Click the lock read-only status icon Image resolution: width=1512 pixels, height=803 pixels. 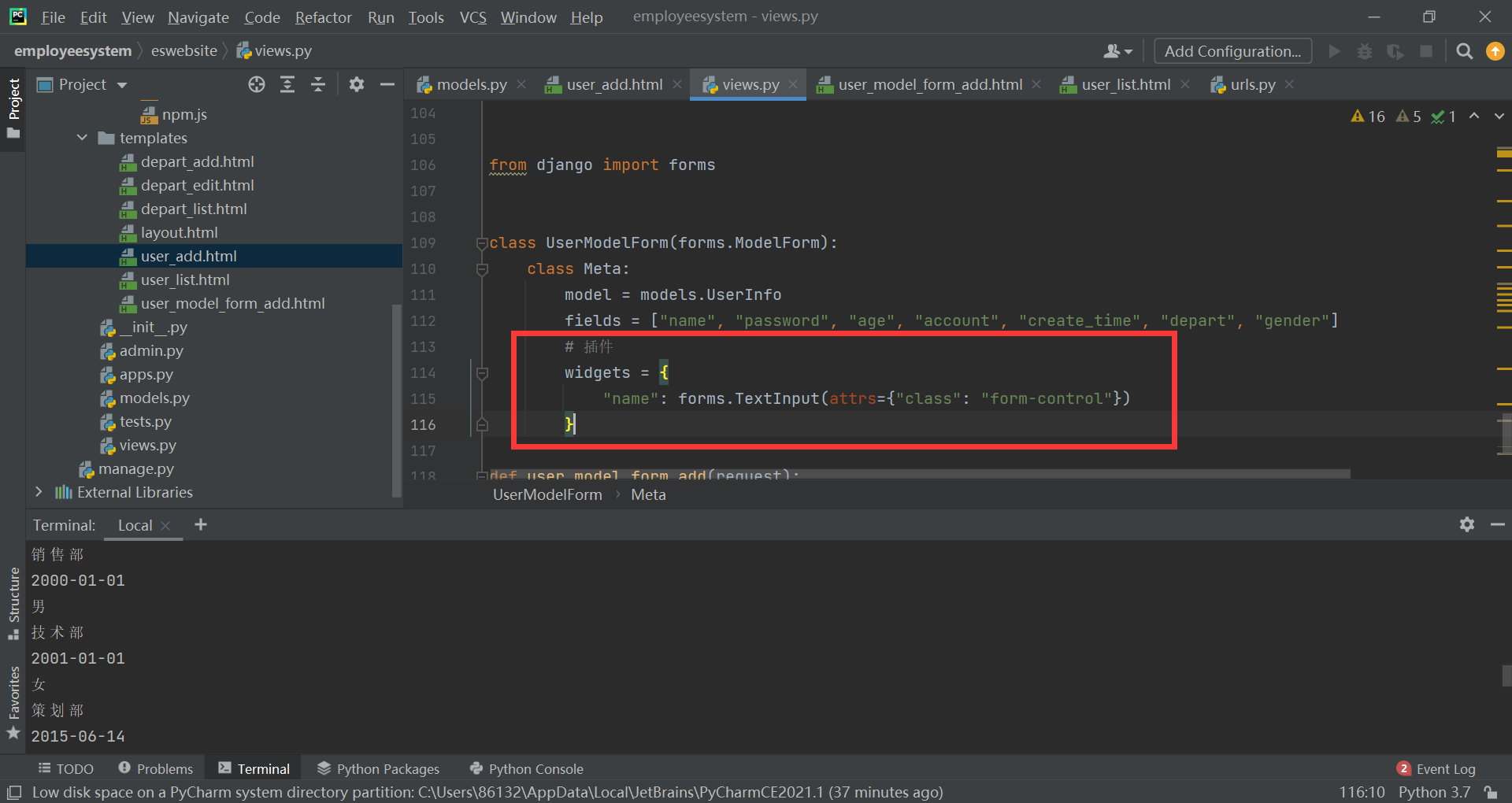click(x=1490, y=792)
